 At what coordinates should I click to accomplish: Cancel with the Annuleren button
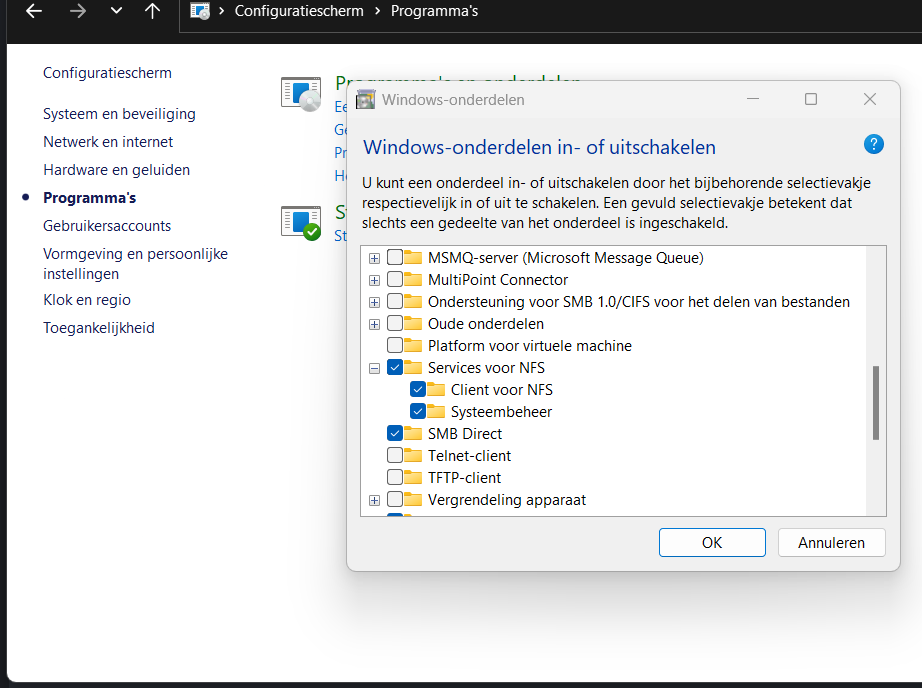(831, 542)
